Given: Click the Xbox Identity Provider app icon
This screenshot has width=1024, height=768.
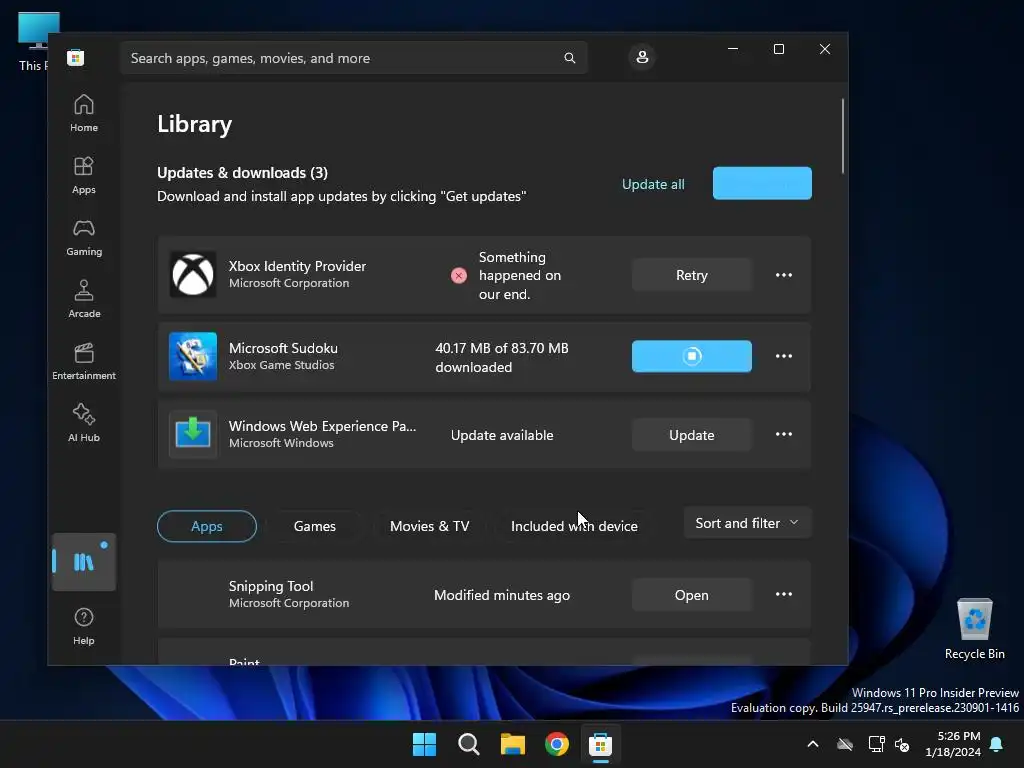Looking at the screenshot, I should (x=193, y=275).
